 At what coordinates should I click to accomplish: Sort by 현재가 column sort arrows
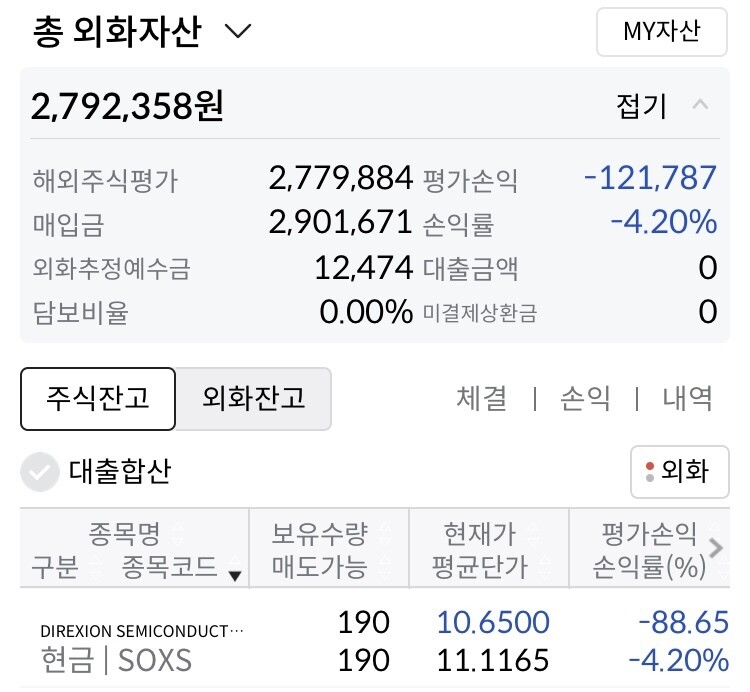click(x=534, y=533)
